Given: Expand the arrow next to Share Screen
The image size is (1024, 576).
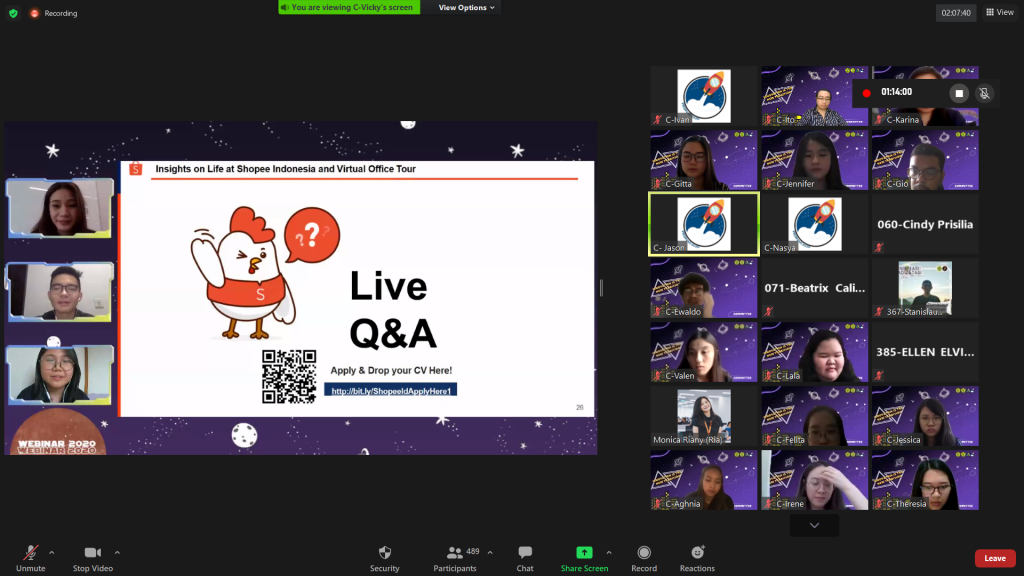Looking at the screenshot, I should (609, 552).
